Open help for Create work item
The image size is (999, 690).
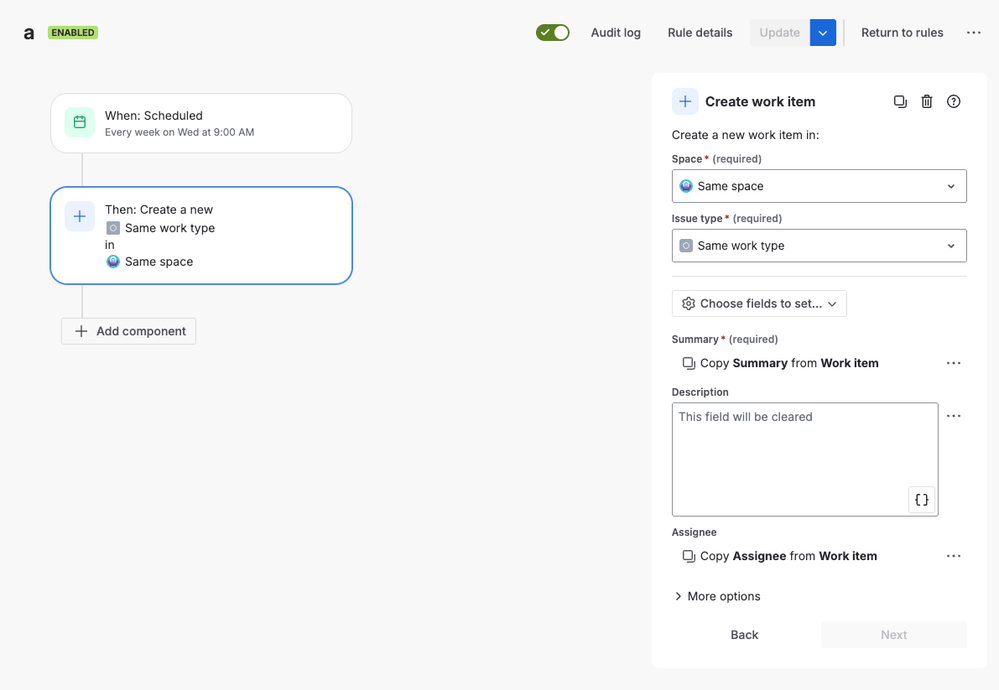coord(953,101)
